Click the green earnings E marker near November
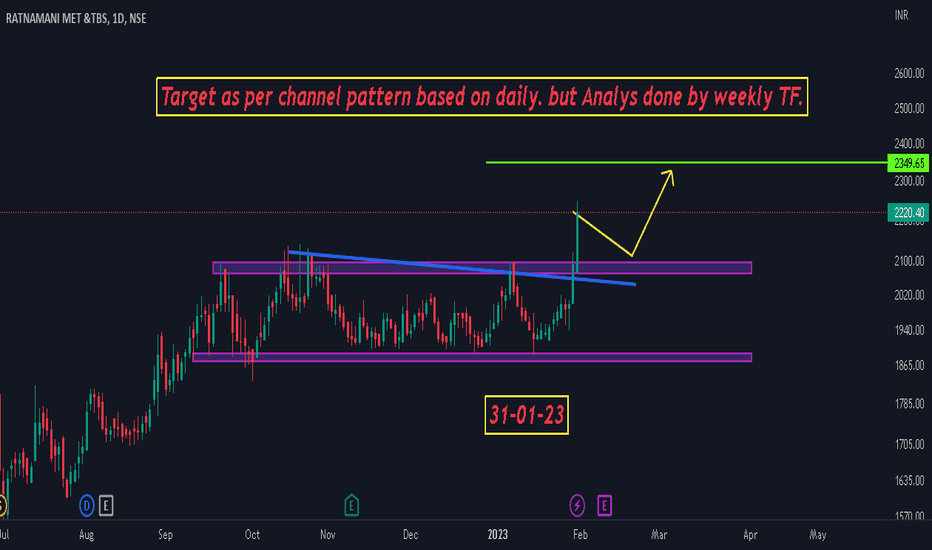This screenshot has height=550, width=932. (351, 505)
